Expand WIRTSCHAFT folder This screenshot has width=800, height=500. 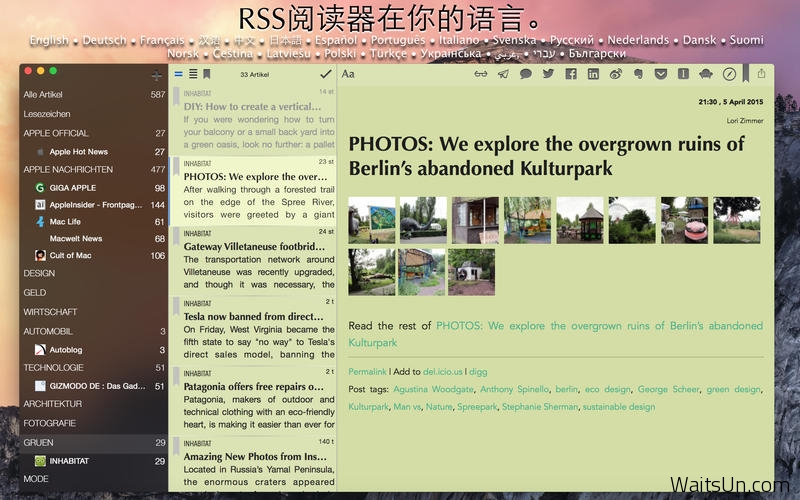(94, 312)
